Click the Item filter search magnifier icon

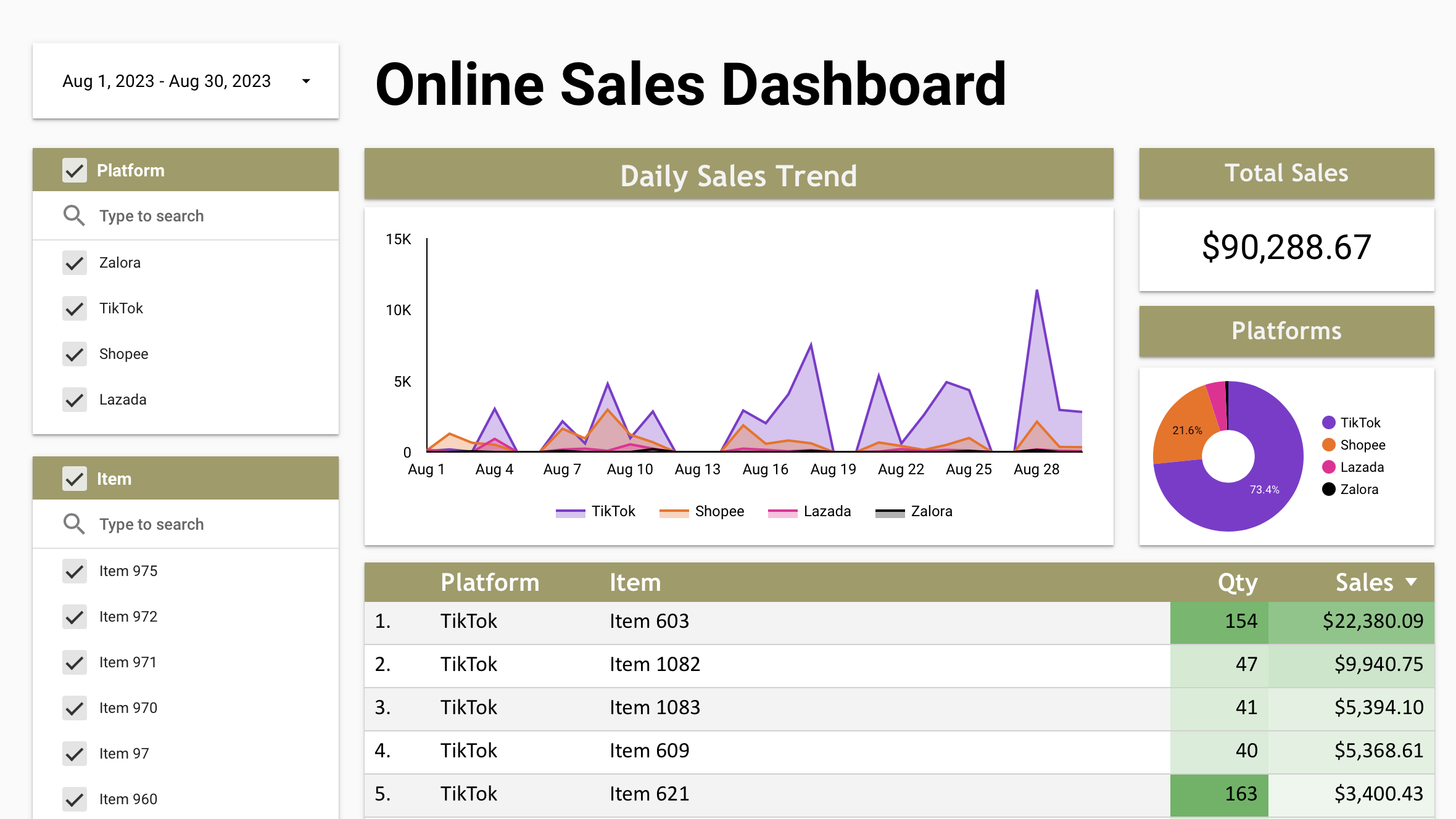74,524
